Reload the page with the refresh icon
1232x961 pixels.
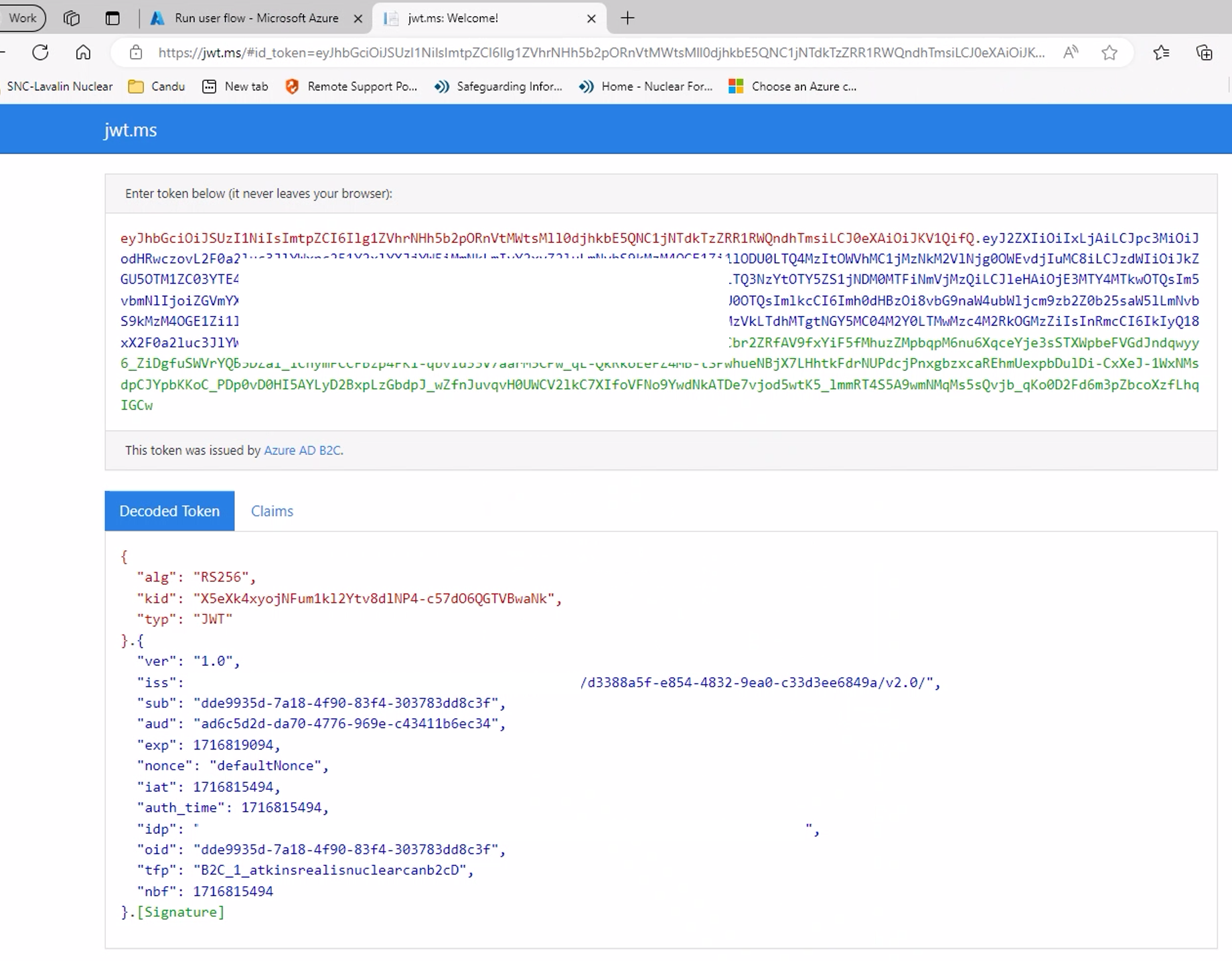pos(40,53)
